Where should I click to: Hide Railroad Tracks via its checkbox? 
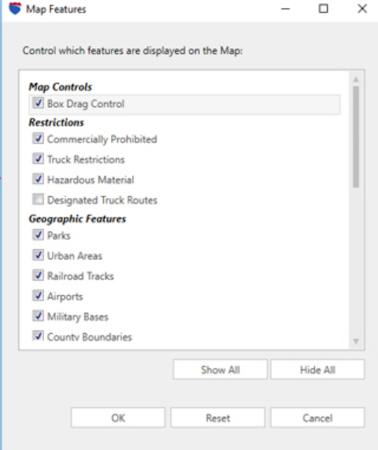point(38,275)
